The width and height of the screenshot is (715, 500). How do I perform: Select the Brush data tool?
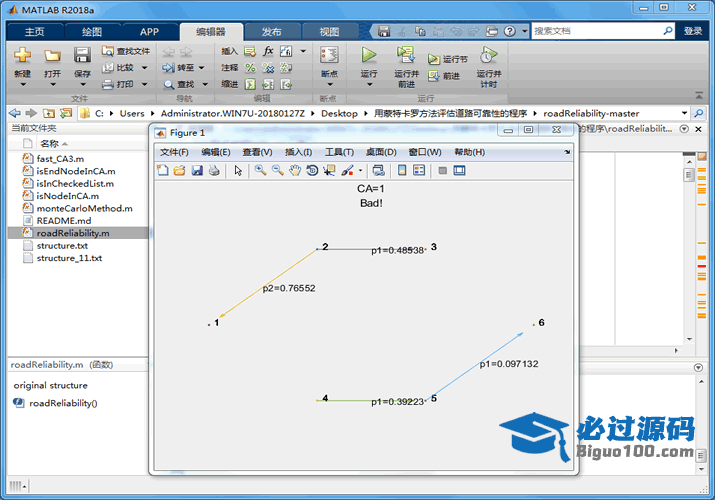pyautogui.click(x=347, y=170)
